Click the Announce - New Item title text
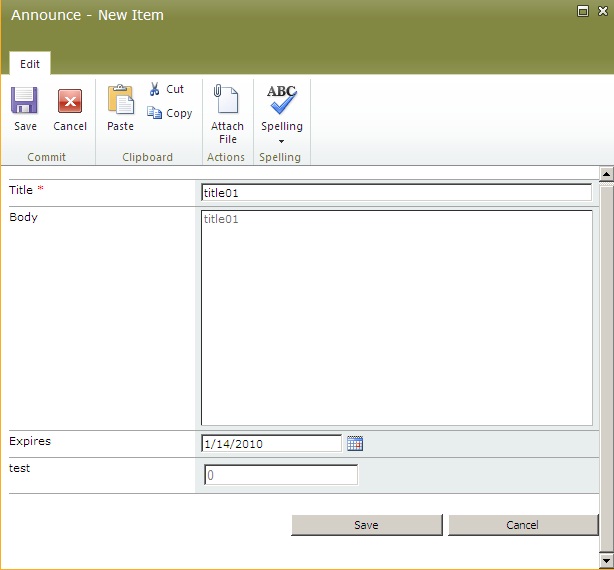Screen dimensions: 614x570 [87, 15]
